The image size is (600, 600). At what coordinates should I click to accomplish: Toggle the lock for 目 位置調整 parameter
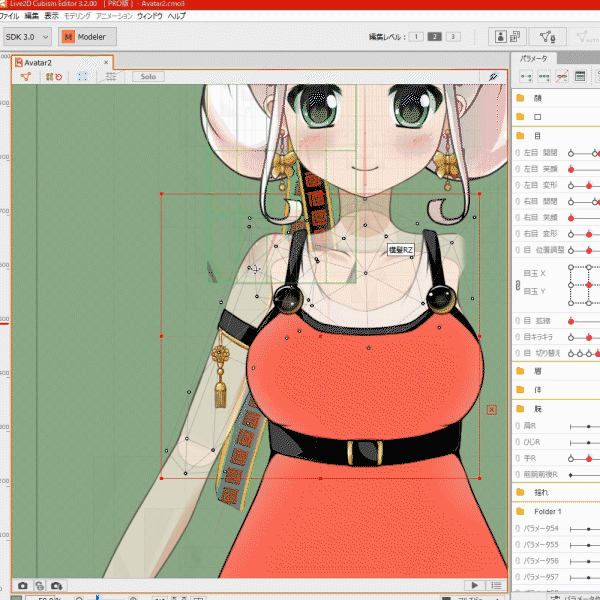[x=518, y=250]
